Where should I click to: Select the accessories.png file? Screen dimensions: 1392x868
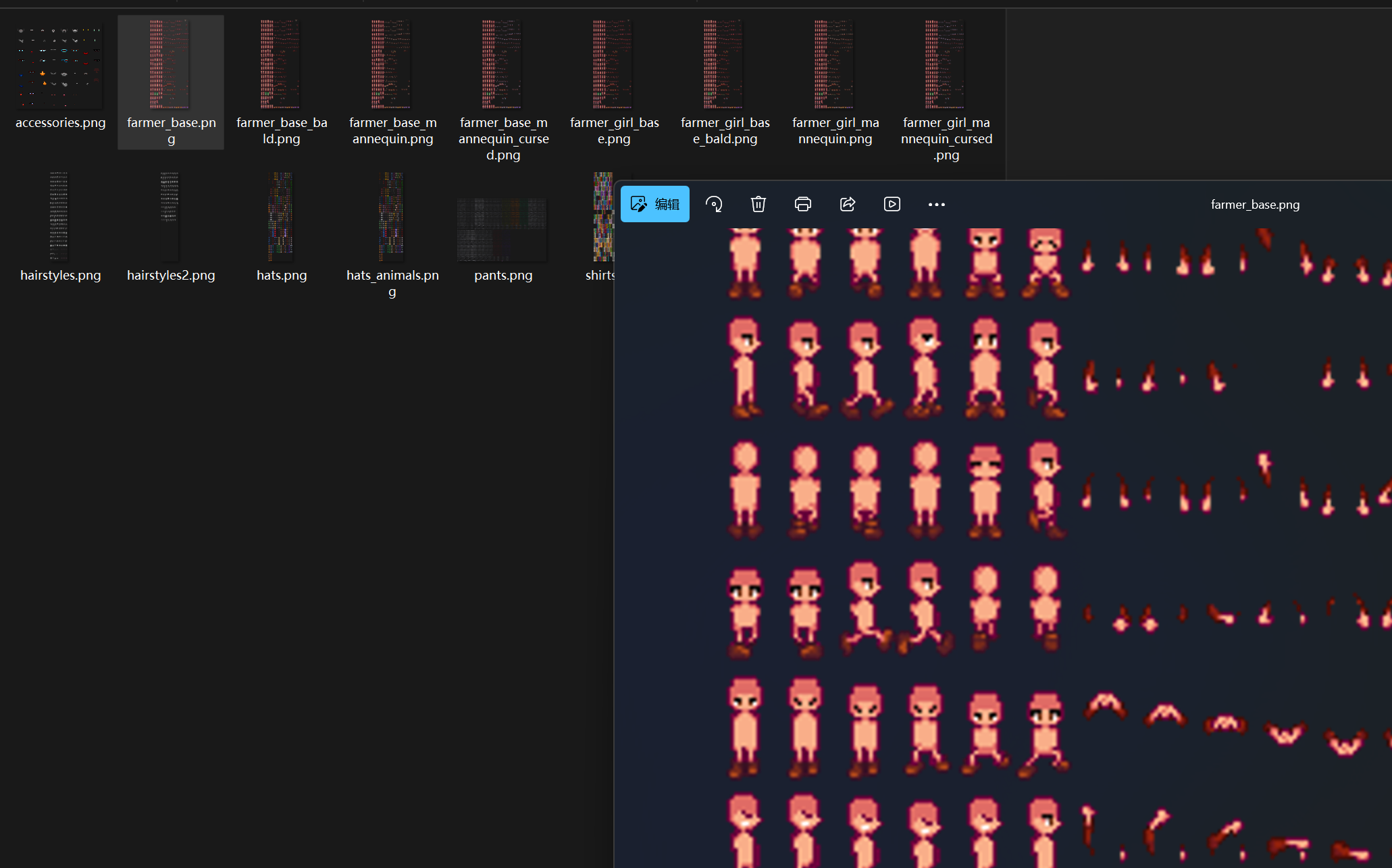[x=60, y=68]
